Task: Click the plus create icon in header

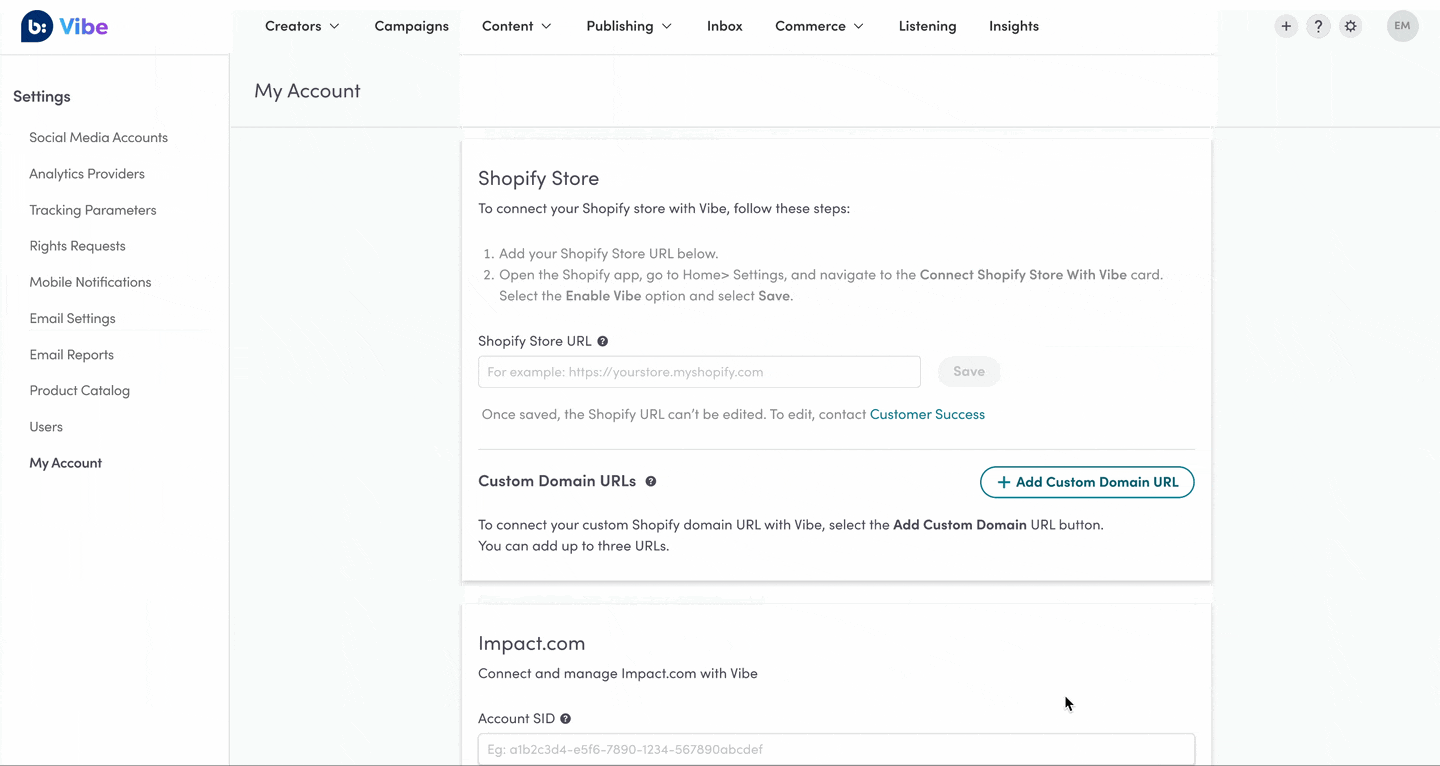Action: click(x=1286, y=27)
